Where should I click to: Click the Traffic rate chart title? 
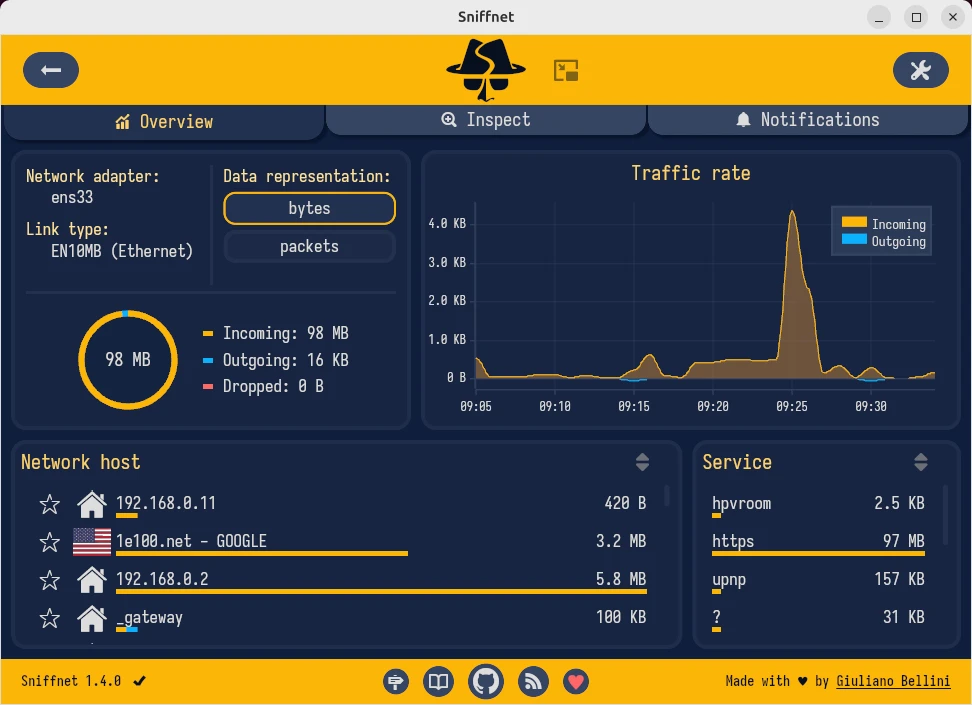click(x=691, y=173)
